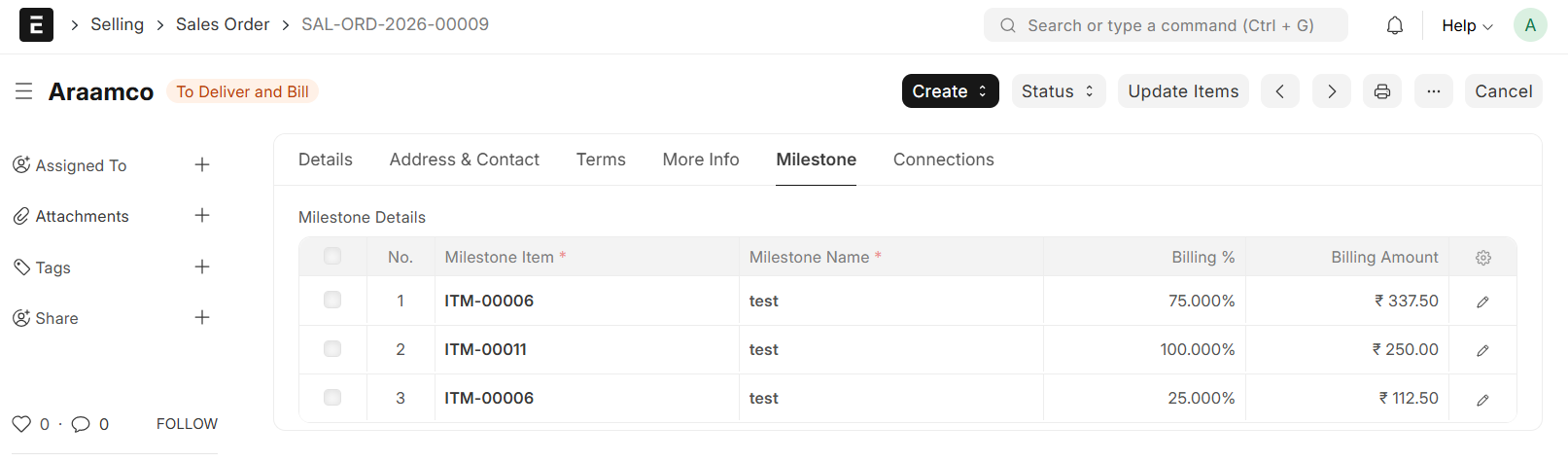
Task: Open the notifications bell
Action: pyautogui.click(x=1394, y=25)
